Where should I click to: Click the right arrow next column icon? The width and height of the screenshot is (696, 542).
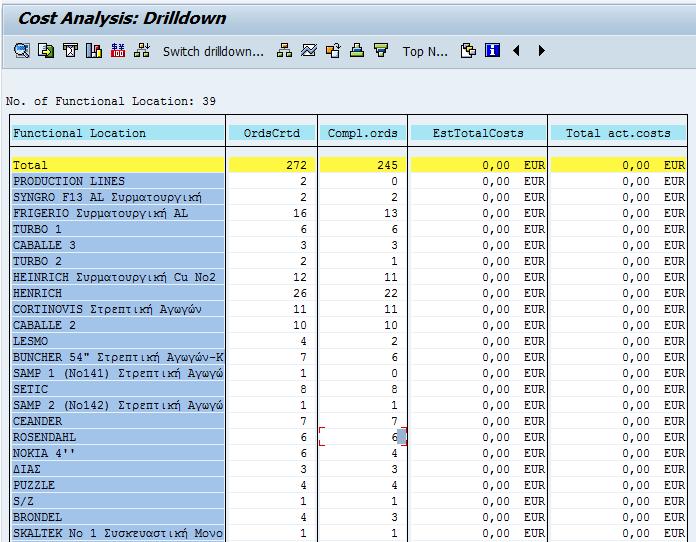(541, 51)
